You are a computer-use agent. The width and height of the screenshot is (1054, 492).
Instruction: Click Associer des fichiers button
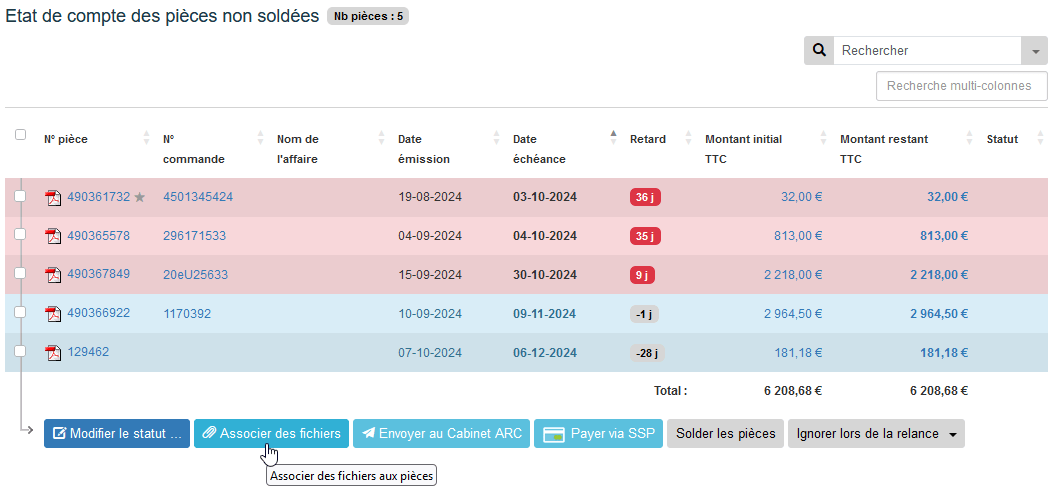click(271, 434)
